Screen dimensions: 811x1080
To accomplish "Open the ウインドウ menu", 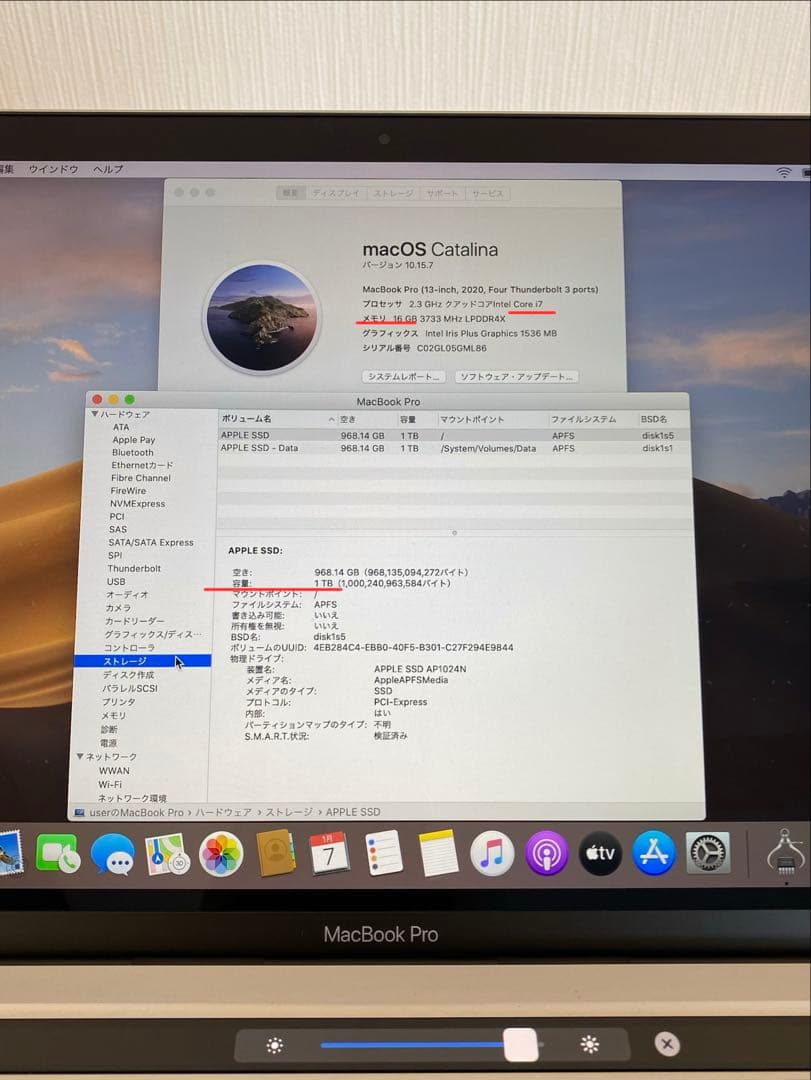I will coord(52,170).
